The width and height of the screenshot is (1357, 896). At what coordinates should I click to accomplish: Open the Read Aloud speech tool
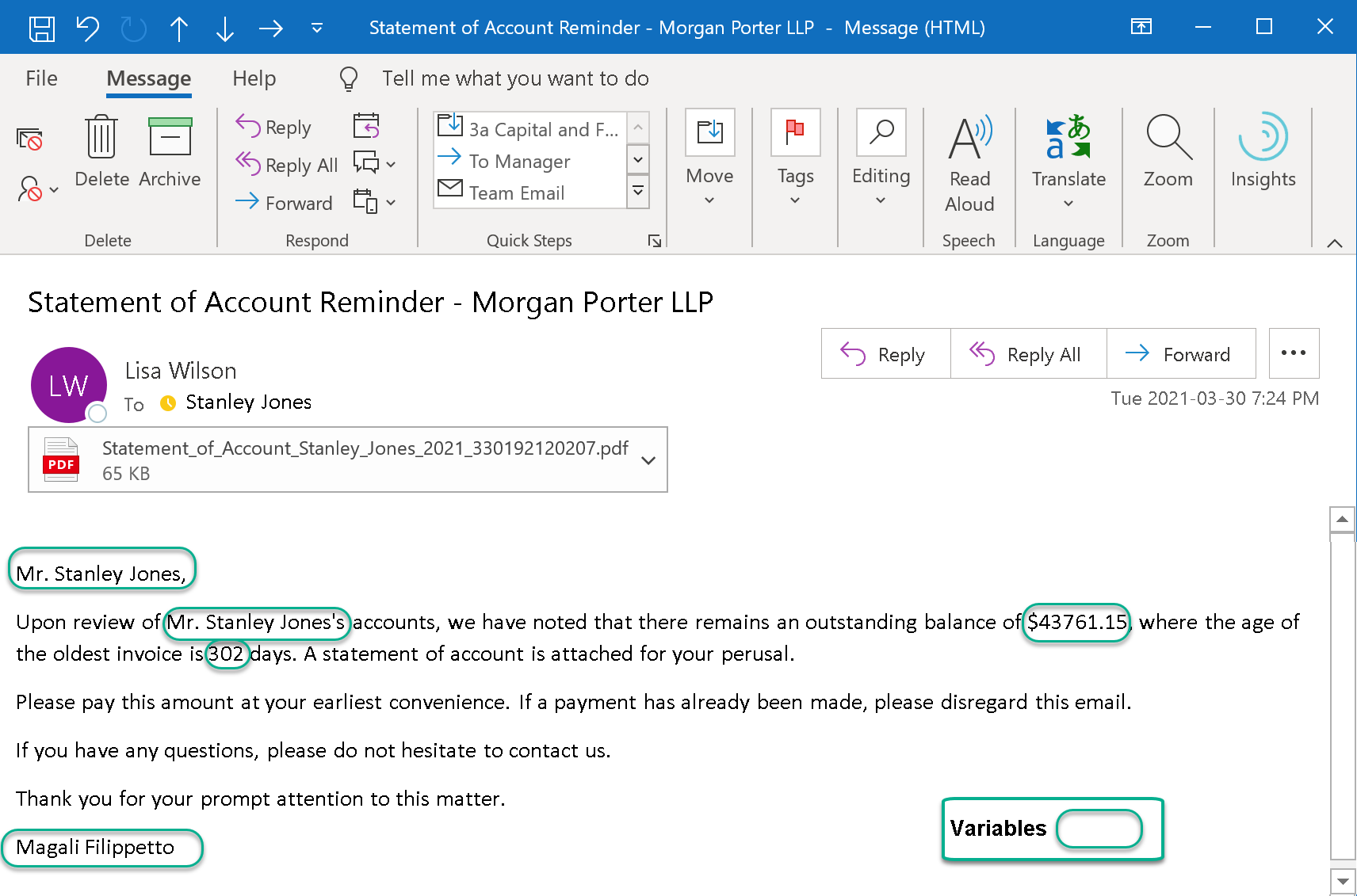(x=969, y=164)
